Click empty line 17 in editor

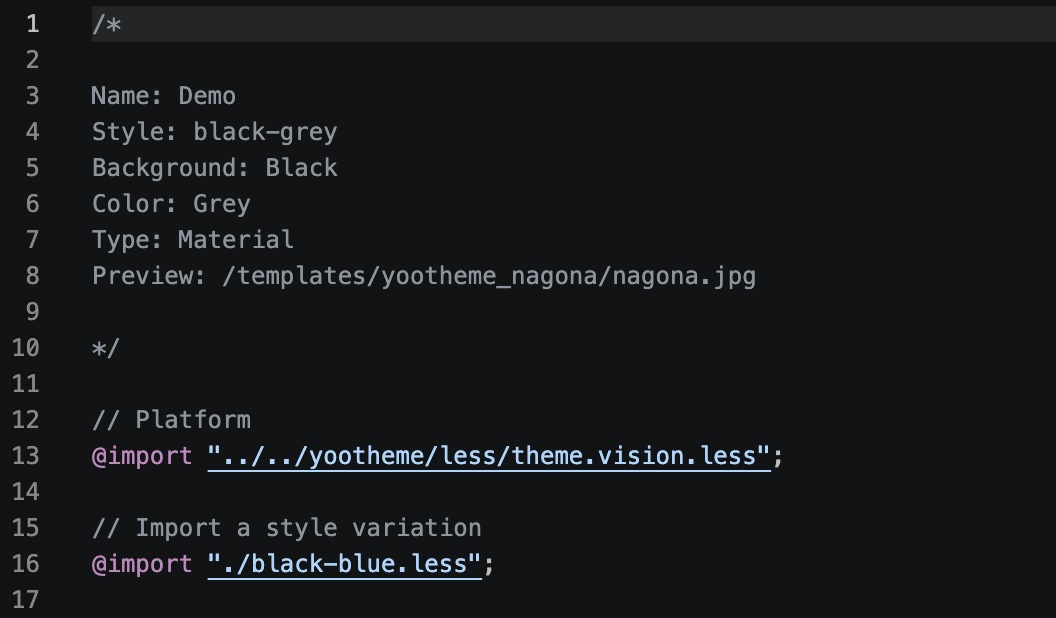click(572, 599)
